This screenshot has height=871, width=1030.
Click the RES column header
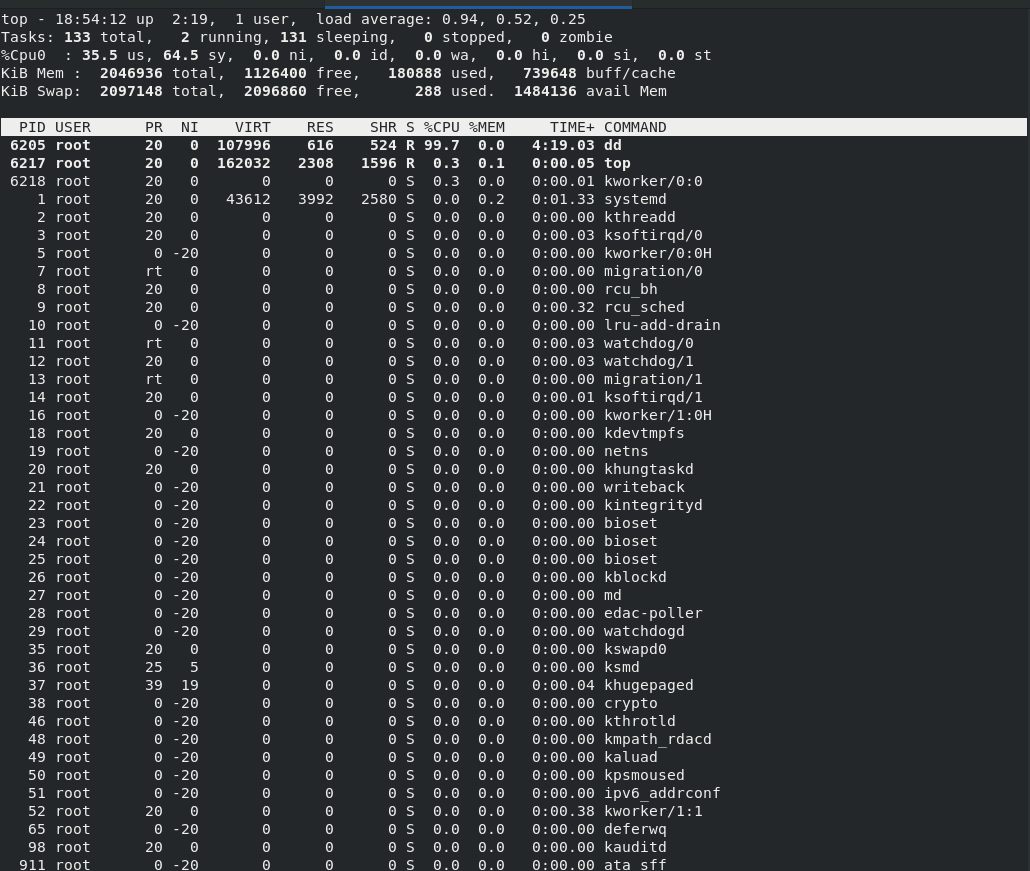pos(320,127)
